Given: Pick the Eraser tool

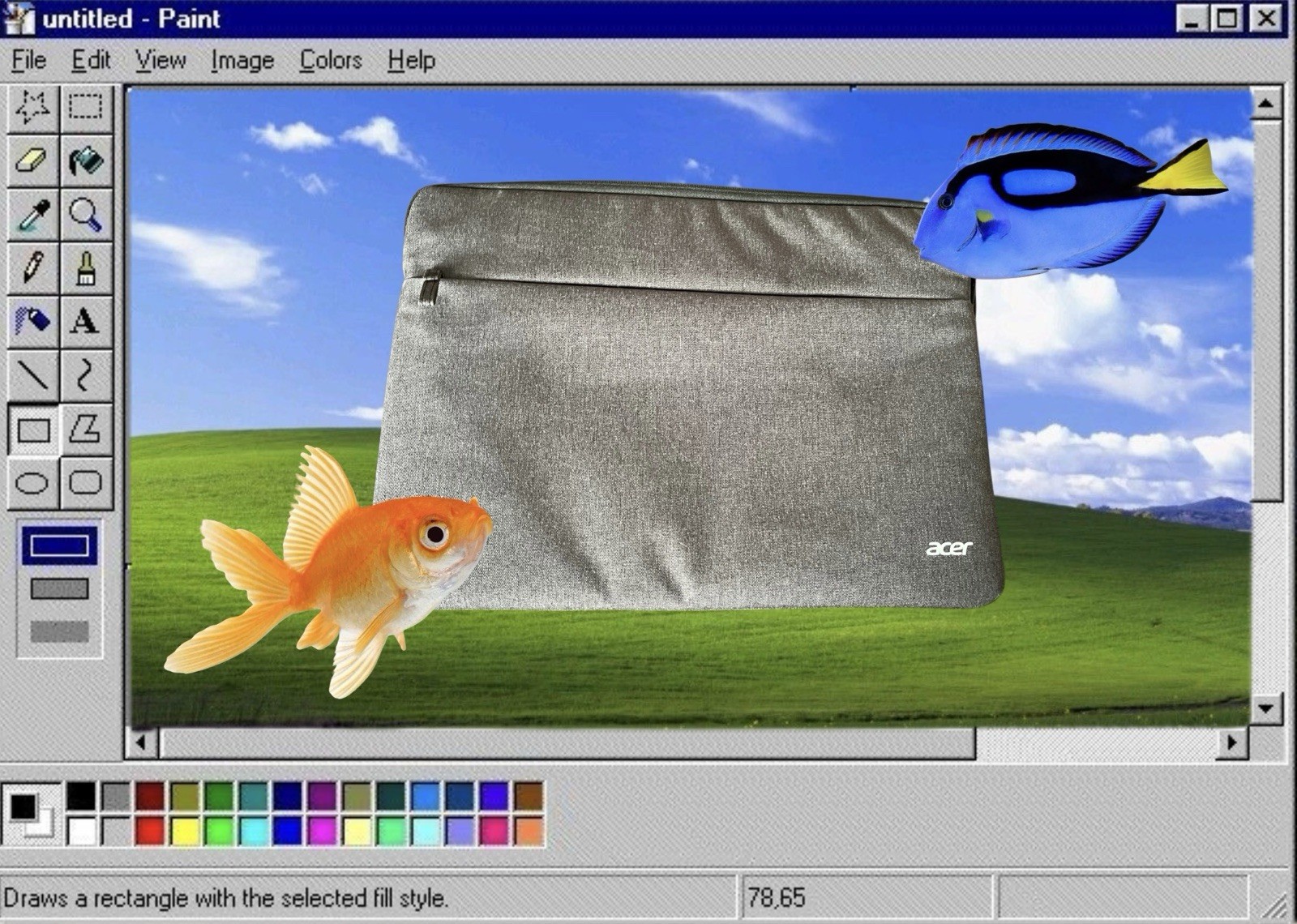Looking at the screenshot, I should [32, 160].
